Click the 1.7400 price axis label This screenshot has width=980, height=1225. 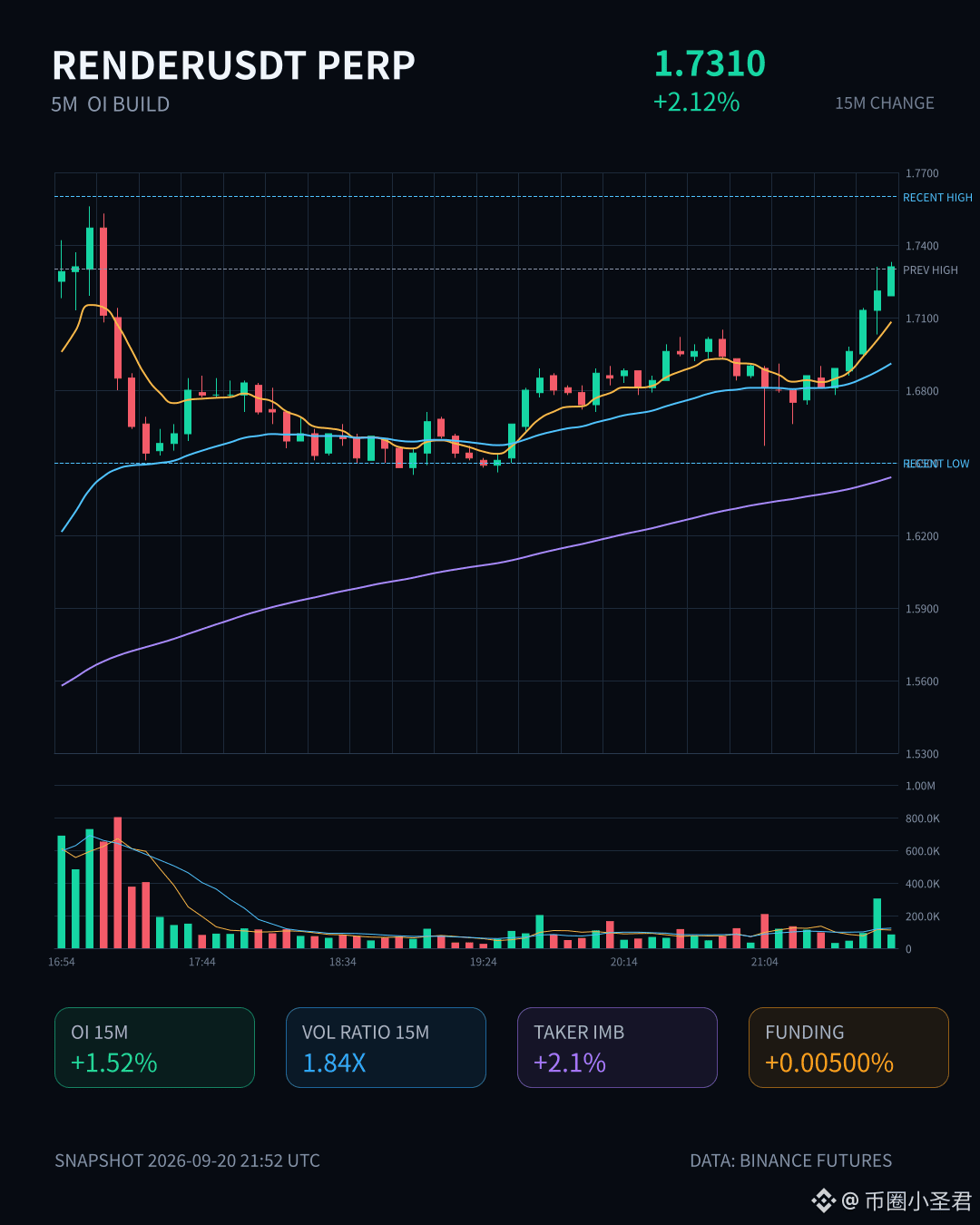point(922,246)
